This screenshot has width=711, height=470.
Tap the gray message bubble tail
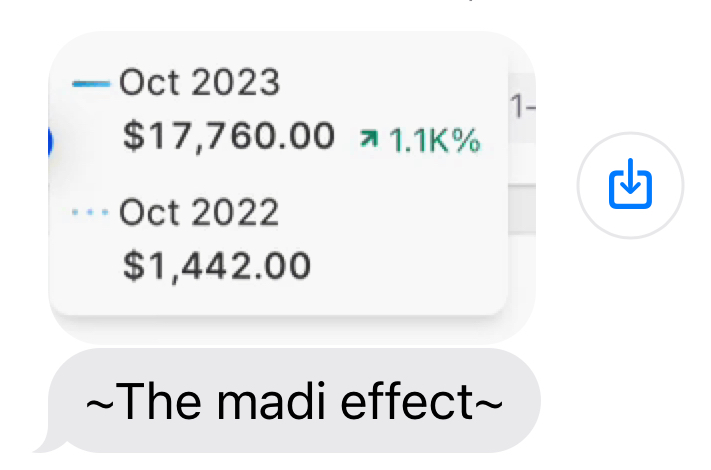pyautogui.click(x=44, y=442)
